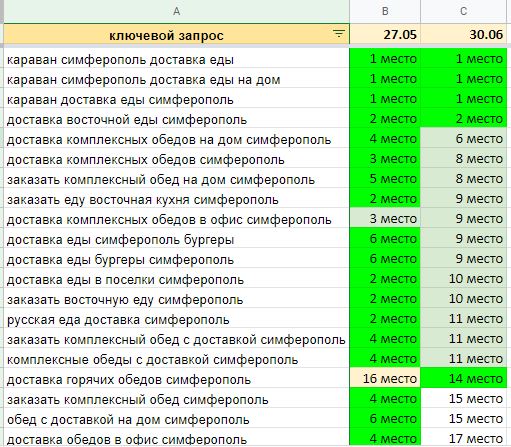Select cell русская еда доставка симферополь
The image size is (511, 447).
click(176, 319)
